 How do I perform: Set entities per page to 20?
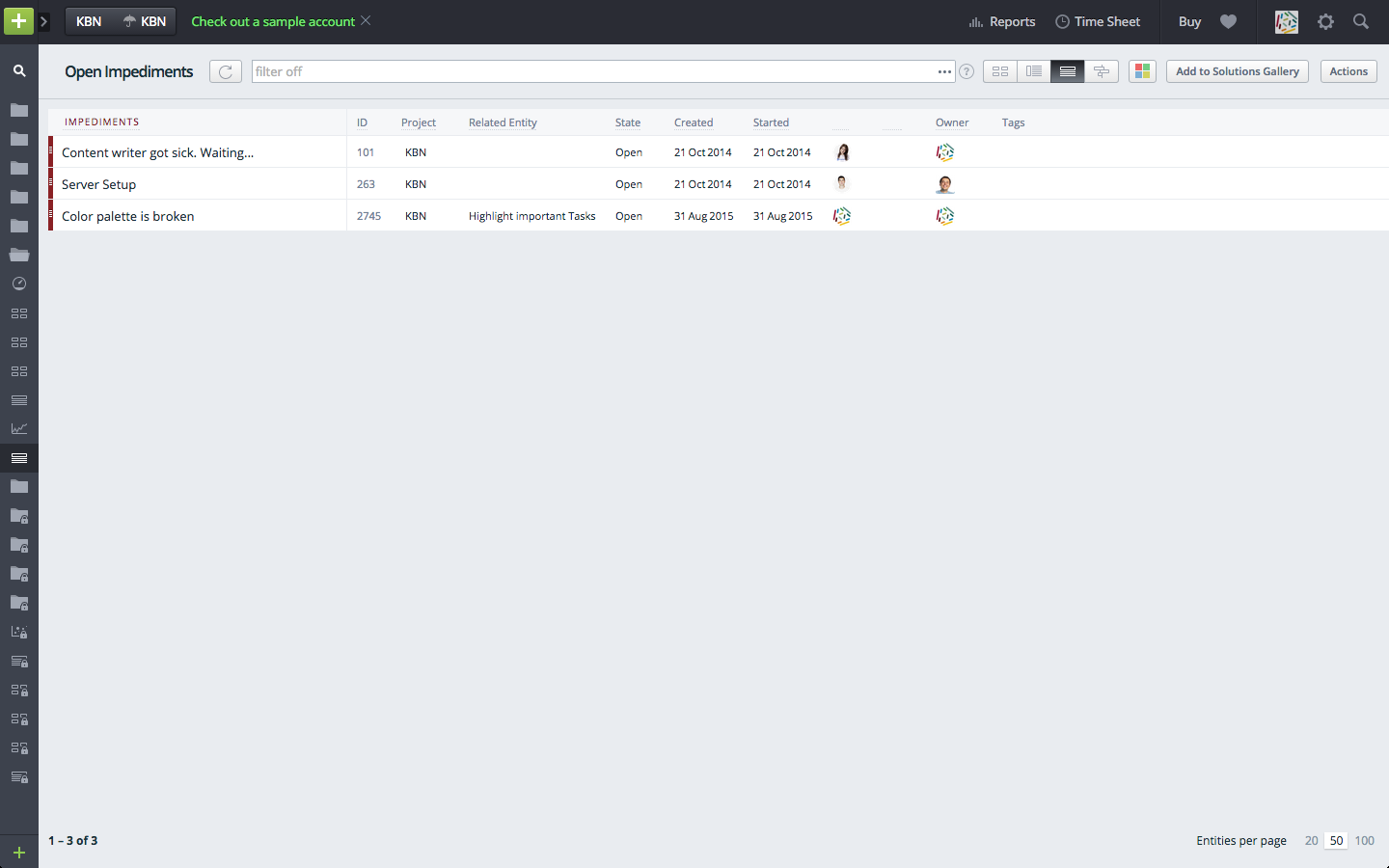[x=1311, y=840]
